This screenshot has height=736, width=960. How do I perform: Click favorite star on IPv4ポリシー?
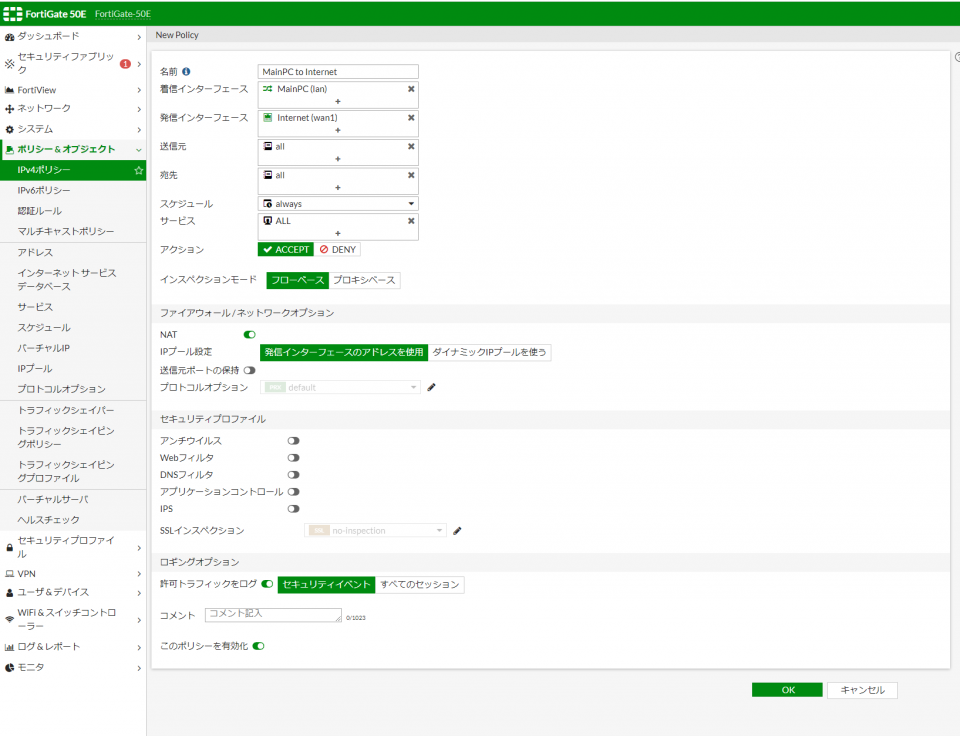point(138,170)
